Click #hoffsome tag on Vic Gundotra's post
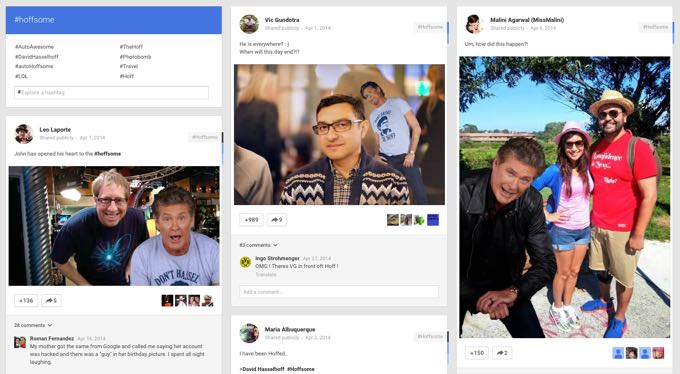Screen dimensions: 680x374 tap(430, 27)
